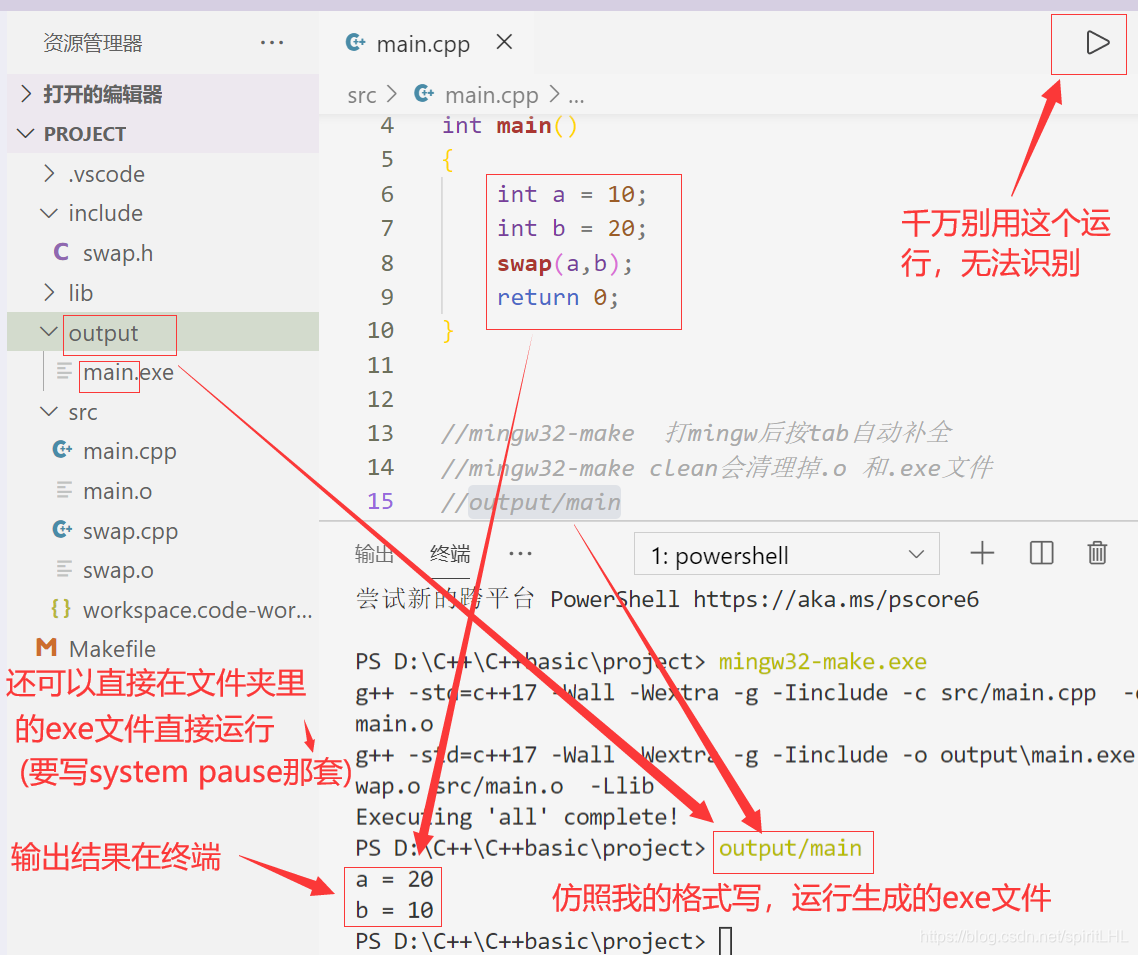
Task: Click the output/main command in terminal
Action: tap(790, 848)
